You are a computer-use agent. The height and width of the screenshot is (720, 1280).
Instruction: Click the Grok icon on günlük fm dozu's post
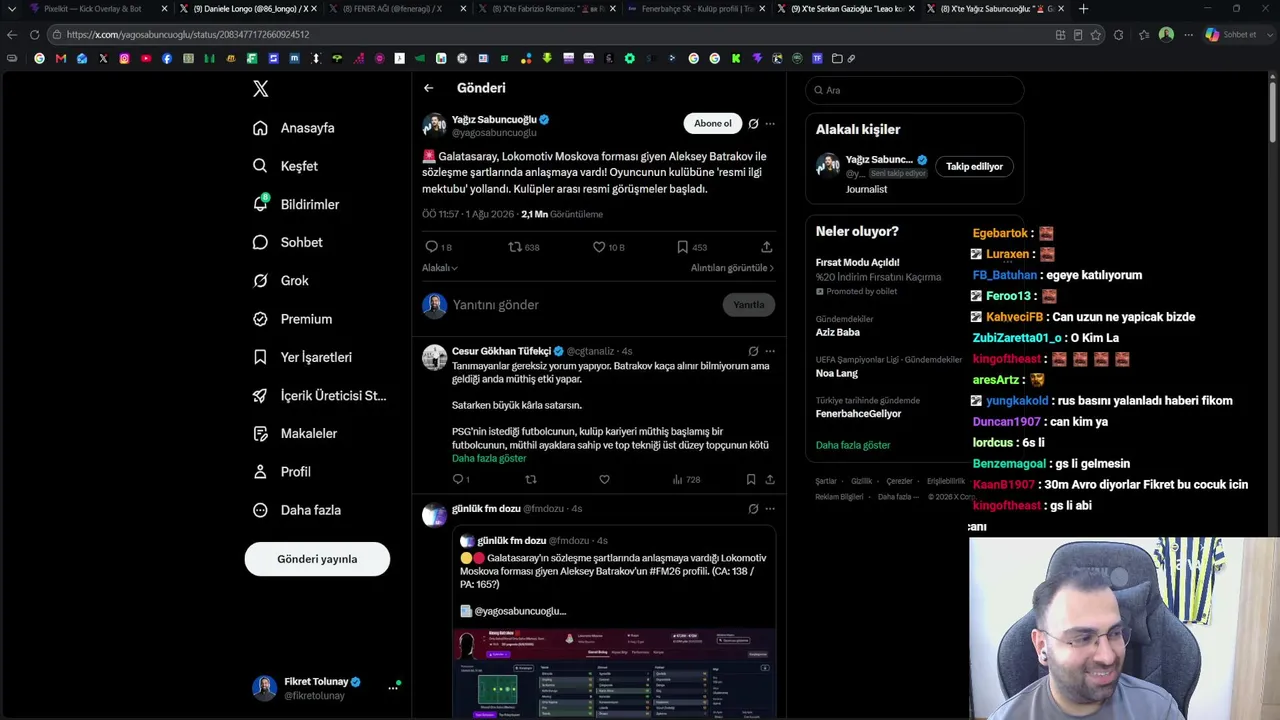(753, 509)
